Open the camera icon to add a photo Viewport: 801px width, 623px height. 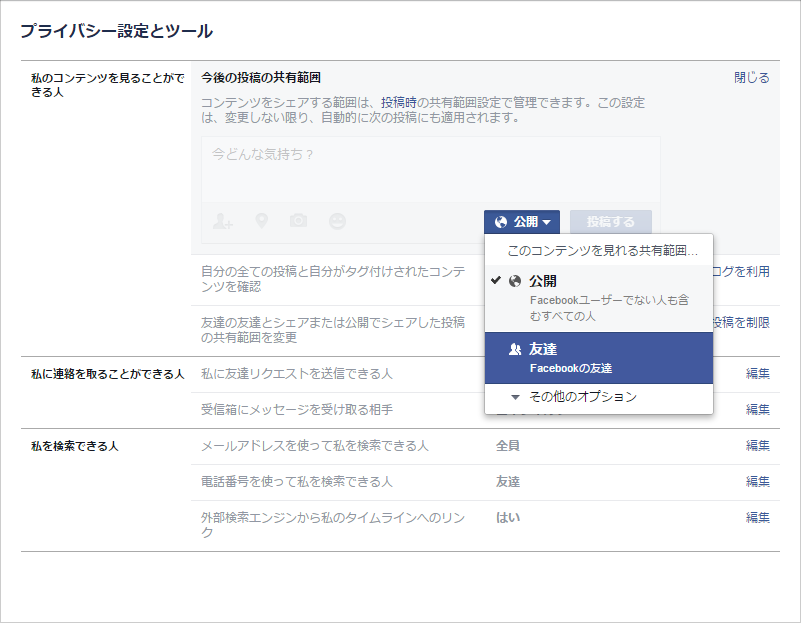coord(299,222)
